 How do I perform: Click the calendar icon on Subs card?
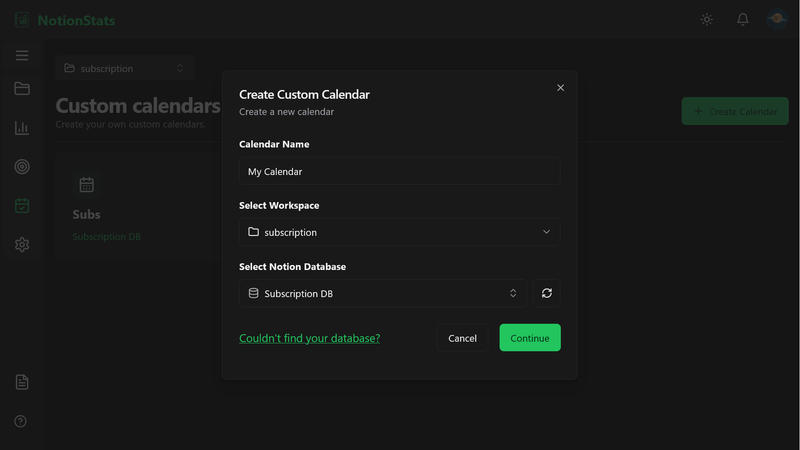coord(87,185)
